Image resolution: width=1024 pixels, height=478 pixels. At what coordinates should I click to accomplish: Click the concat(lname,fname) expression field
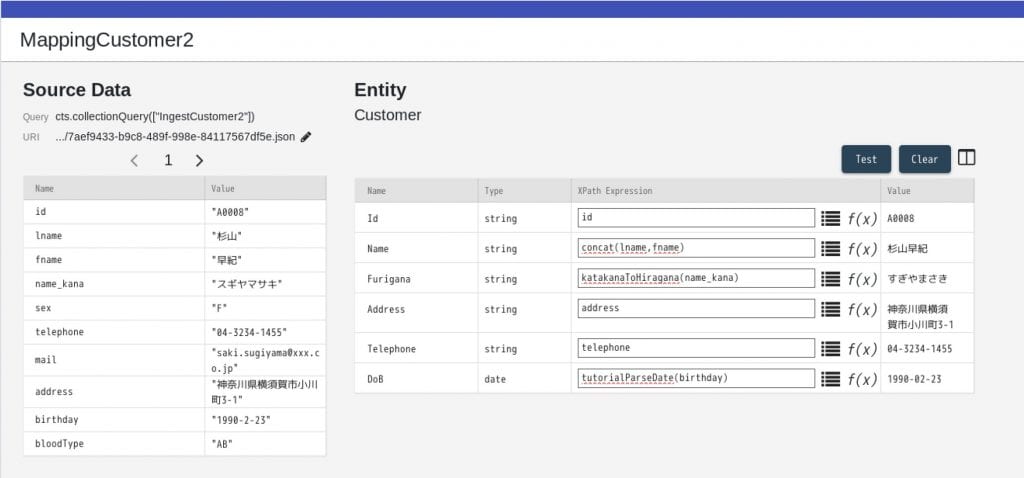coord(696,248)
